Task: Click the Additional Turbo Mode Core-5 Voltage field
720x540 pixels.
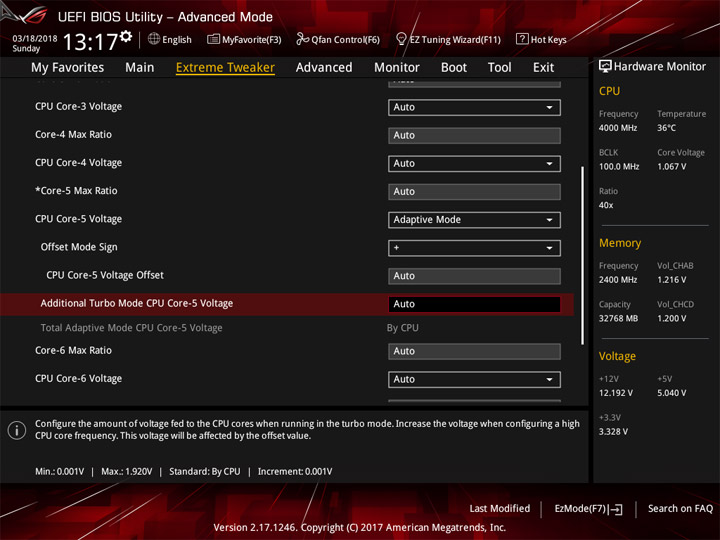Action: 474,304
